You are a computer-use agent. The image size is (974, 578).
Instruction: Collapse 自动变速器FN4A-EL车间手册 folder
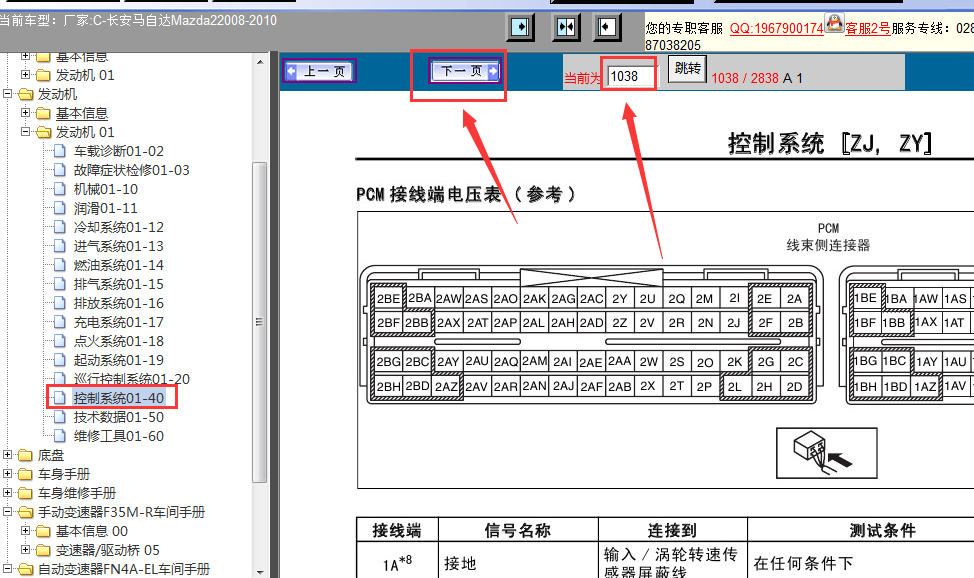pyautogui.click(x=7, y=569)
